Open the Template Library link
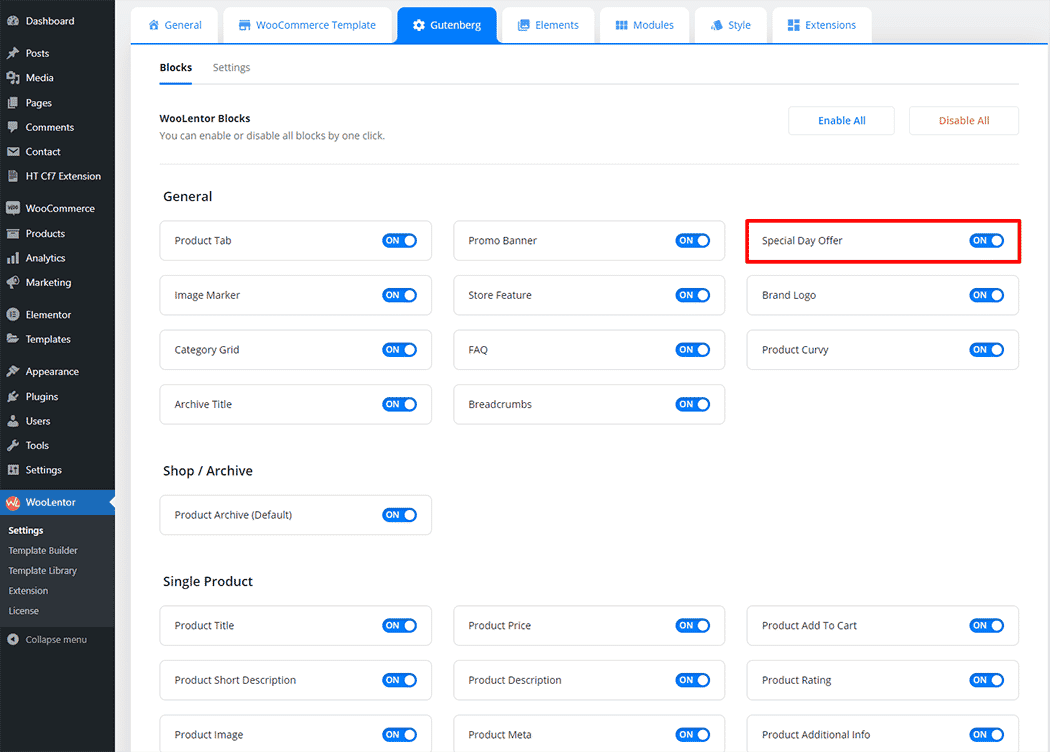Image resolution: width=1050 pixels, height=752 pixels. [42, 571]
